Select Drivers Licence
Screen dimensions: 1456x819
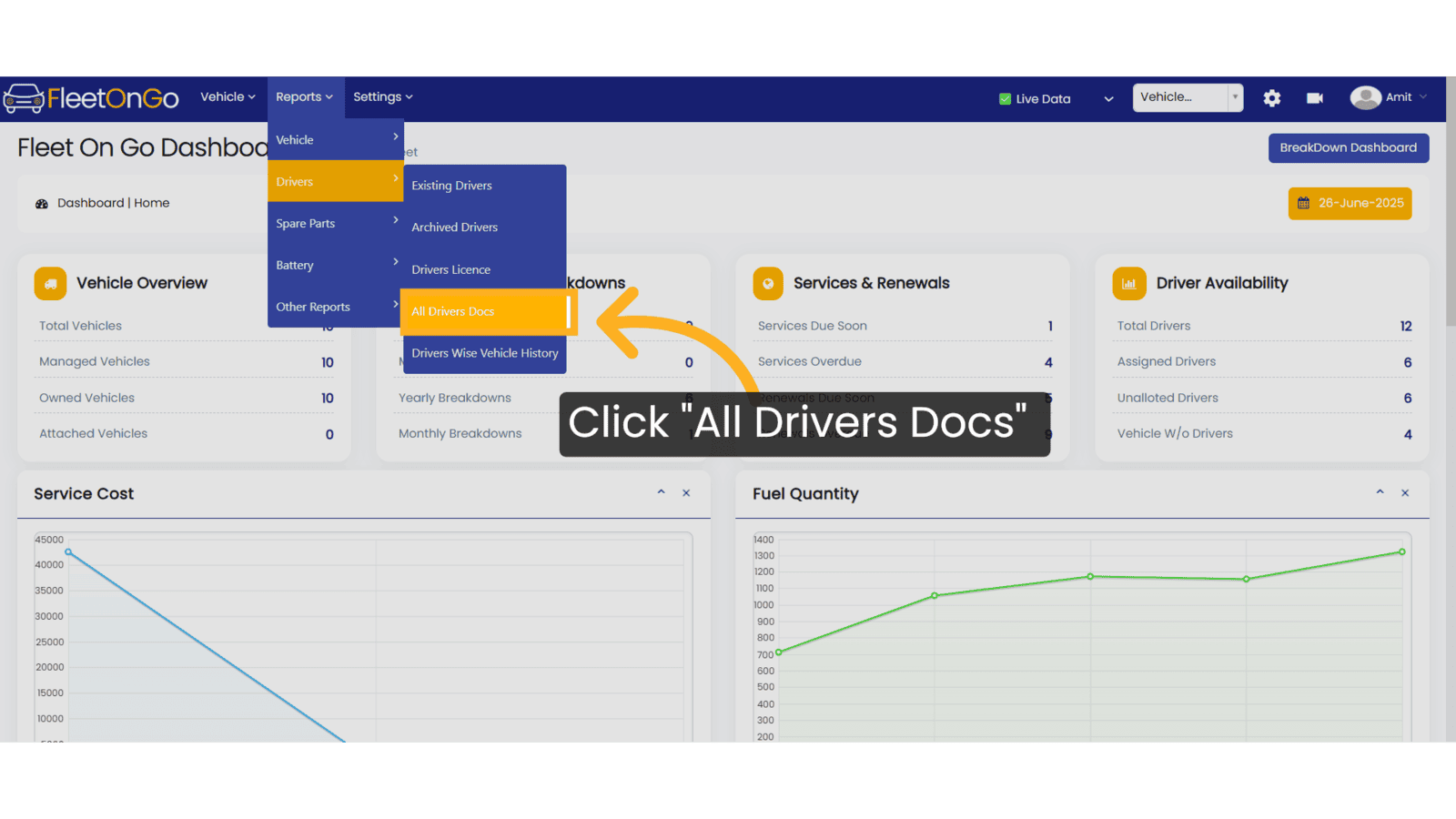[x=484, y=269]
